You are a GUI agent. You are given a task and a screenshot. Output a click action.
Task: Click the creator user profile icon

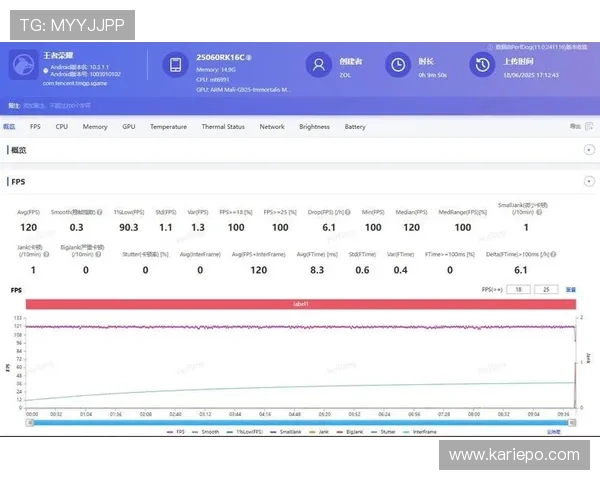(x=319, y=65)
